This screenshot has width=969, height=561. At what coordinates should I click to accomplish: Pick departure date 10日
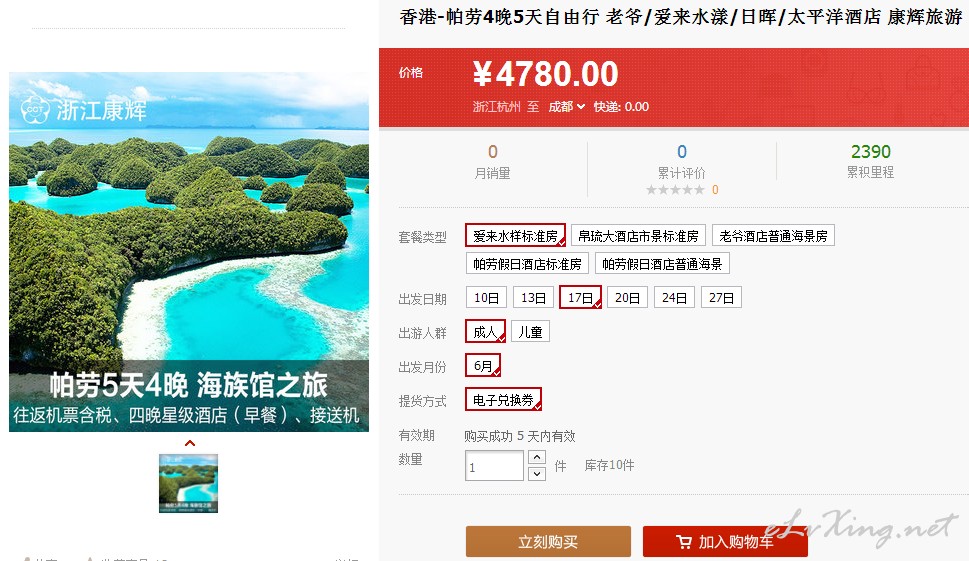(x=486, y=298)
